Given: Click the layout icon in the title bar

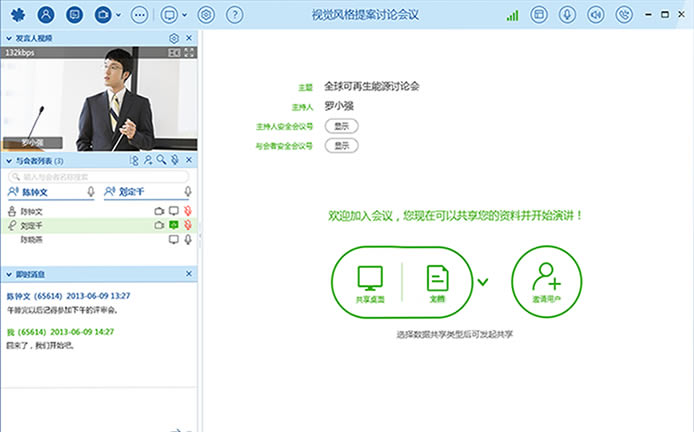Looking at the screenshot, I should (x=538, y=15).
